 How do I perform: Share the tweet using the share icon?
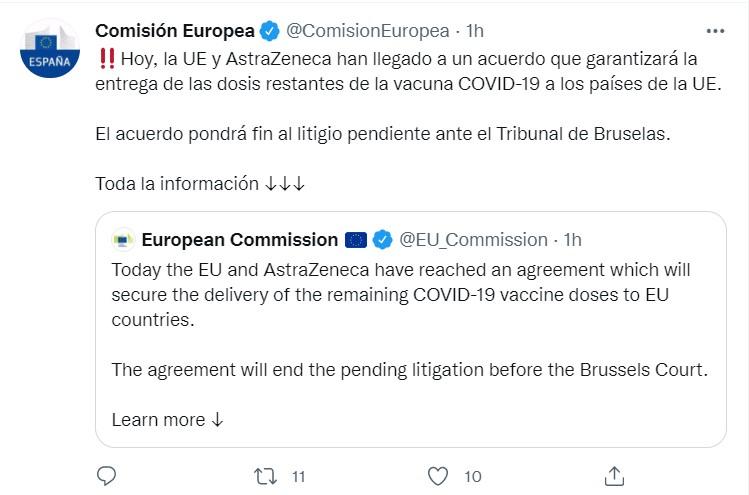pyautogui.click(x=615, y=475)
